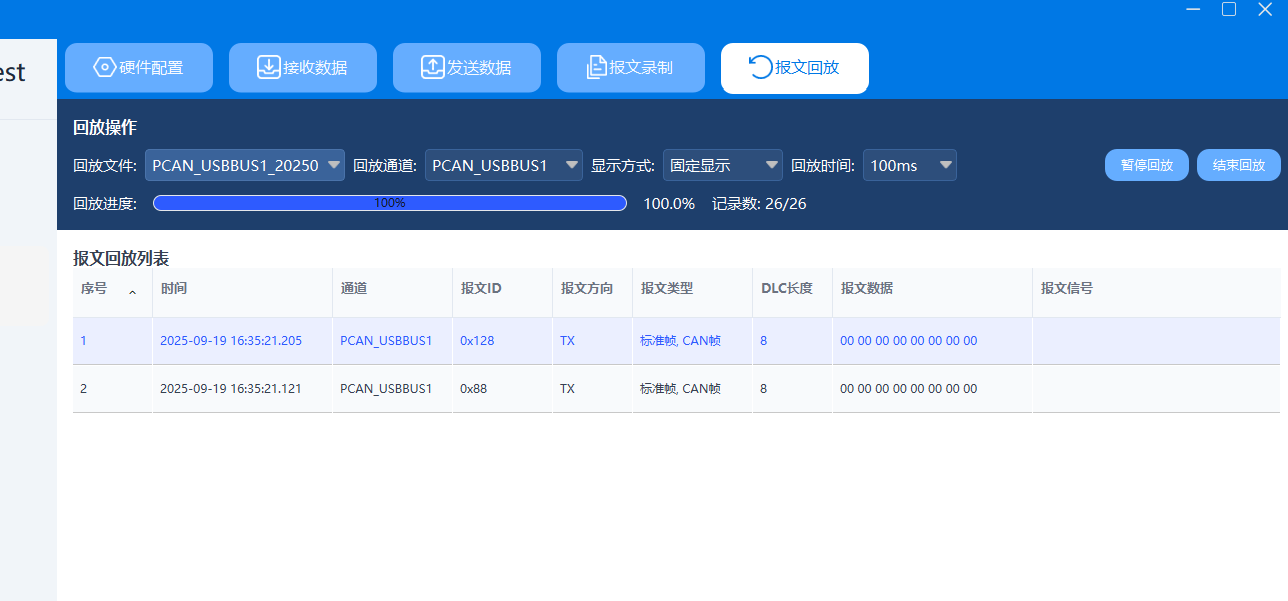Click the message recording document icon

coord(596,68)
